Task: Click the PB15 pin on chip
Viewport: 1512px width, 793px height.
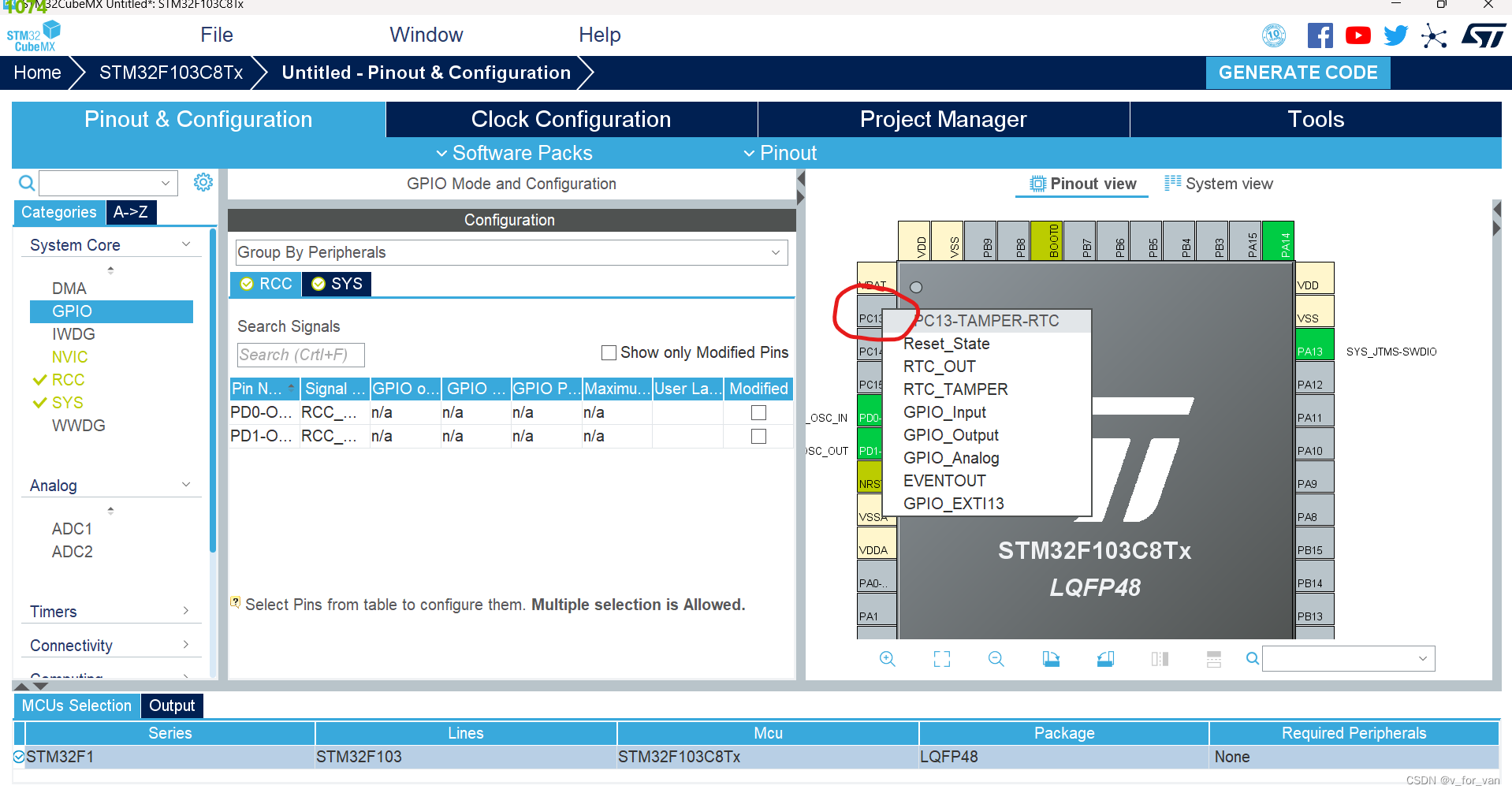Action: coord(1314,543)
